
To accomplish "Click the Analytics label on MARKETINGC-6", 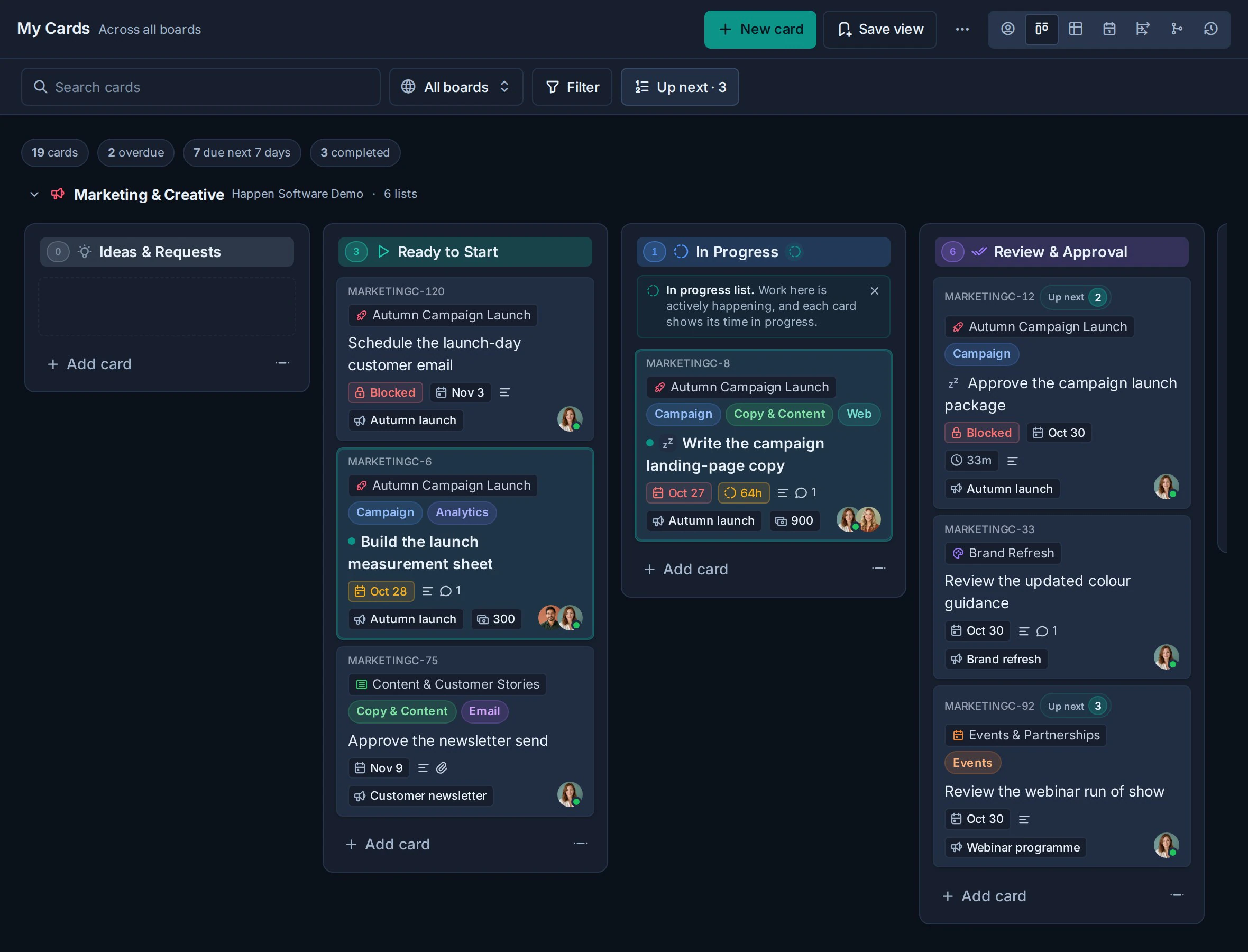I will pyautogui.click(x=462, y=512).
